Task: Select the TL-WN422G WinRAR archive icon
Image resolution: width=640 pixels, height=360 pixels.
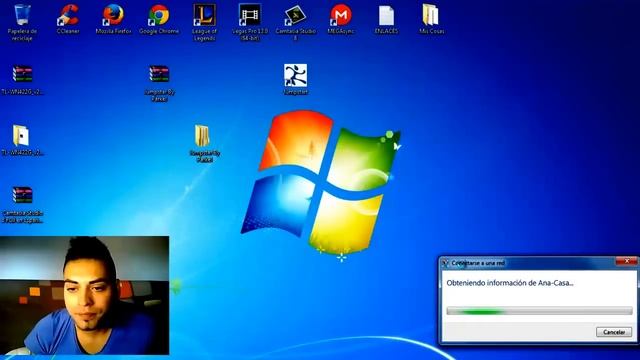Action: 22,80
